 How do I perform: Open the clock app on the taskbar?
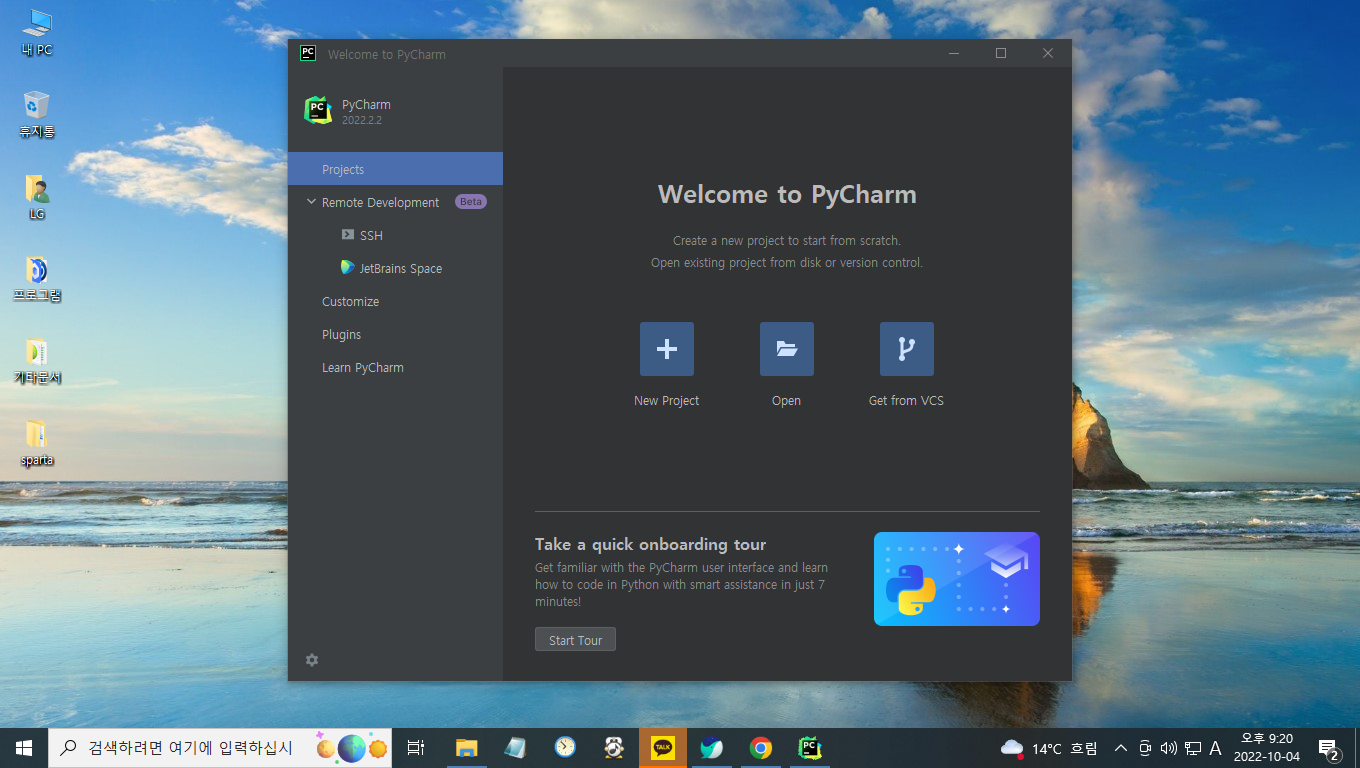565,748
